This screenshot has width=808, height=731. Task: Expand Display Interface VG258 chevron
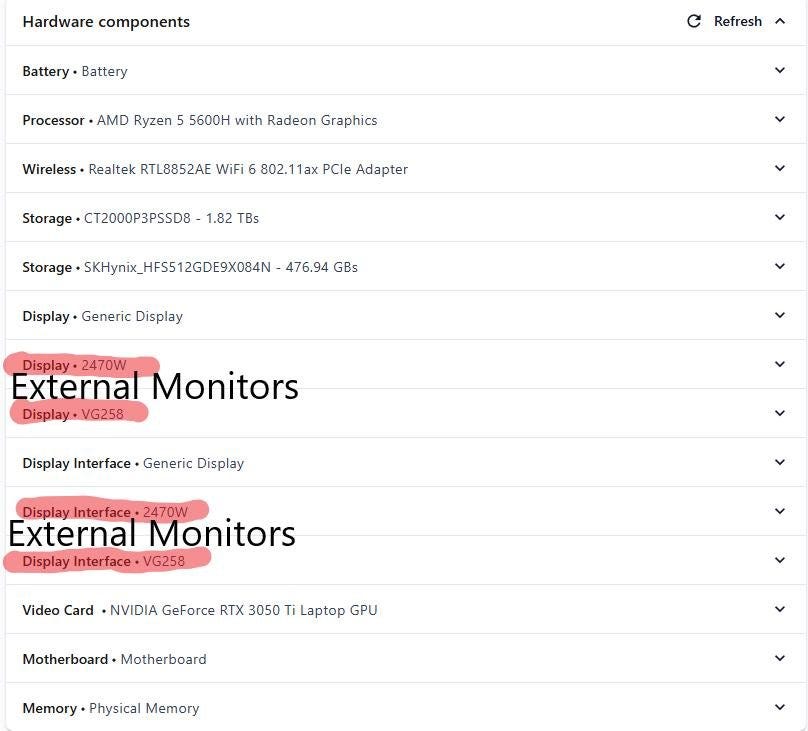pos(780,561)
